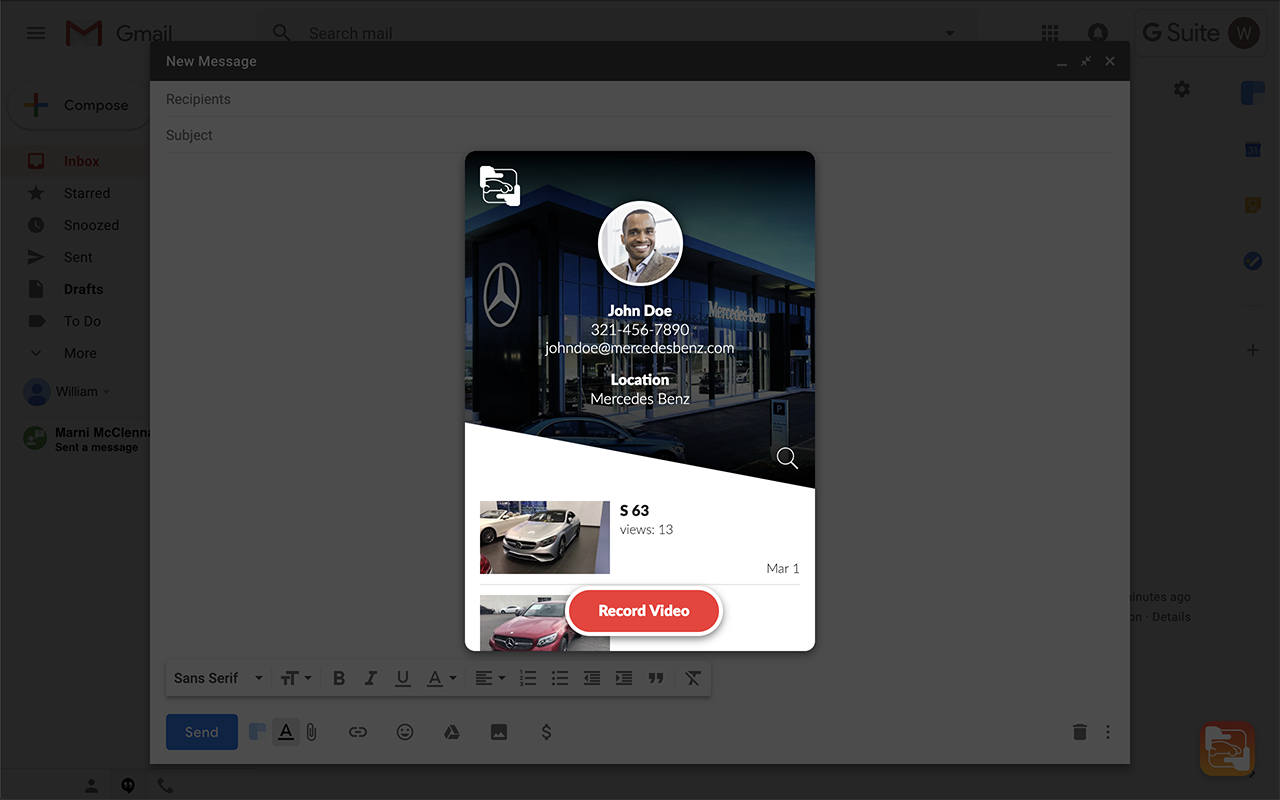Click the blue Send button
This screenshot has width=1280, height=800.
pyautogui.click(x=202, y=732)
